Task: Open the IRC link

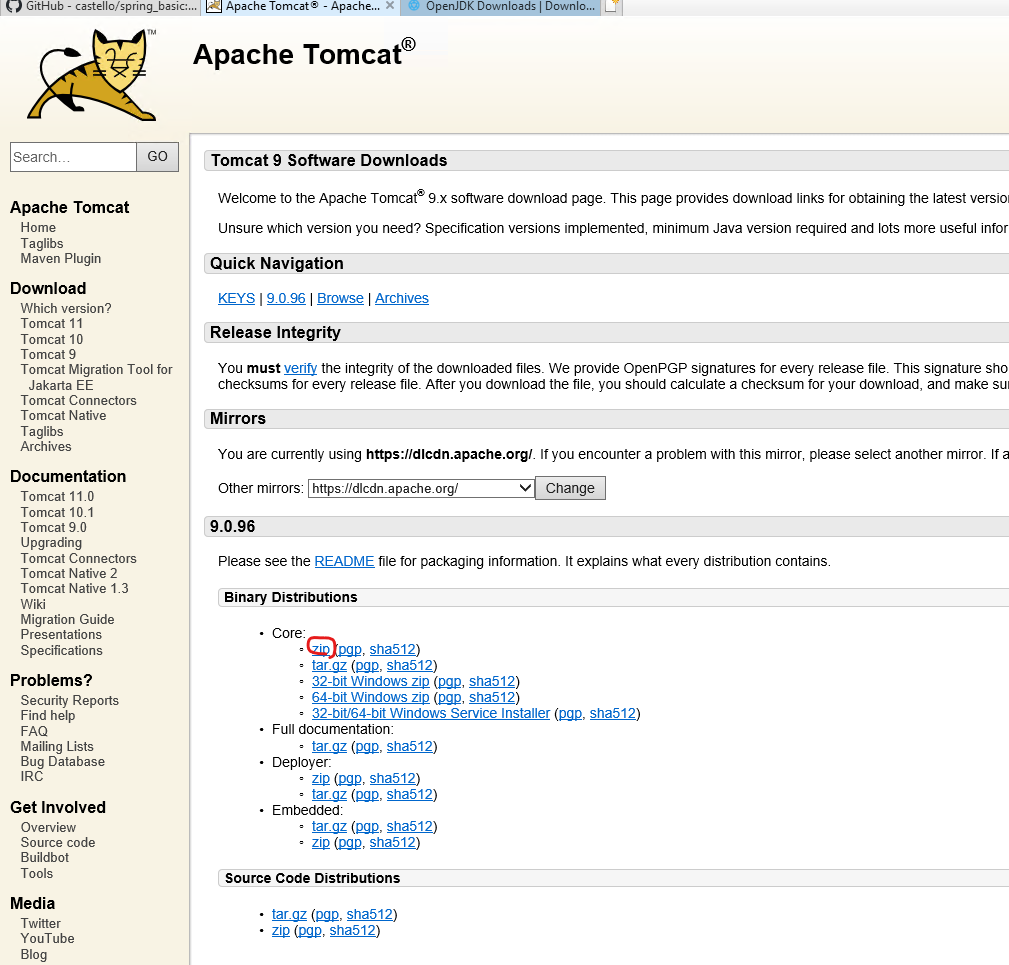Action: click(x=32, y=777)
